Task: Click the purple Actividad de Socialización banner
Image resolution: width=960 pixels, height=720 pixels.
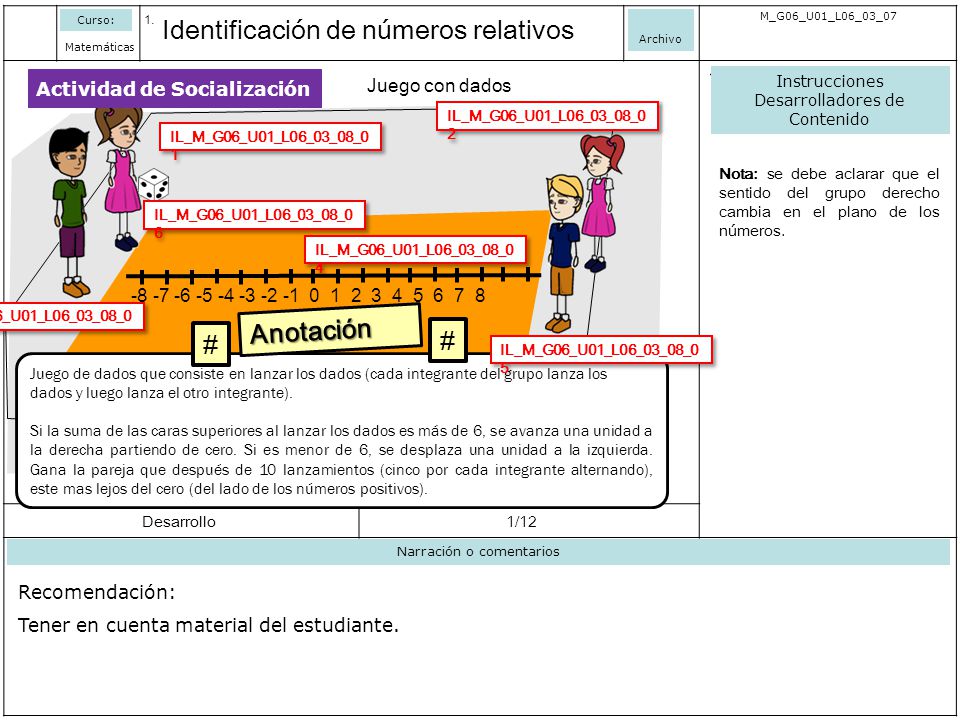Action: (174, 89)
